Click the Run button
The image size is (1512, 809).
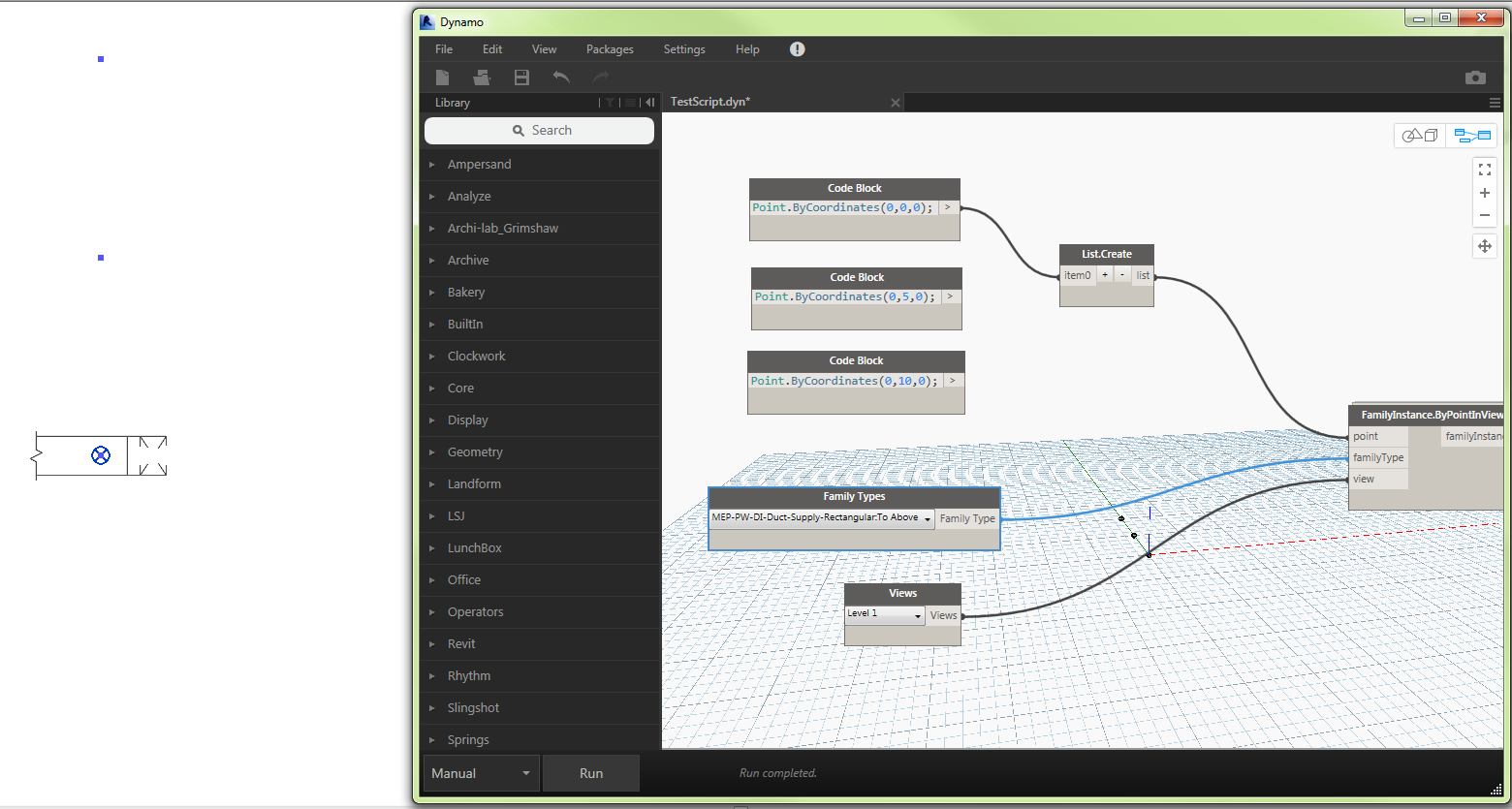pos(591,773)
